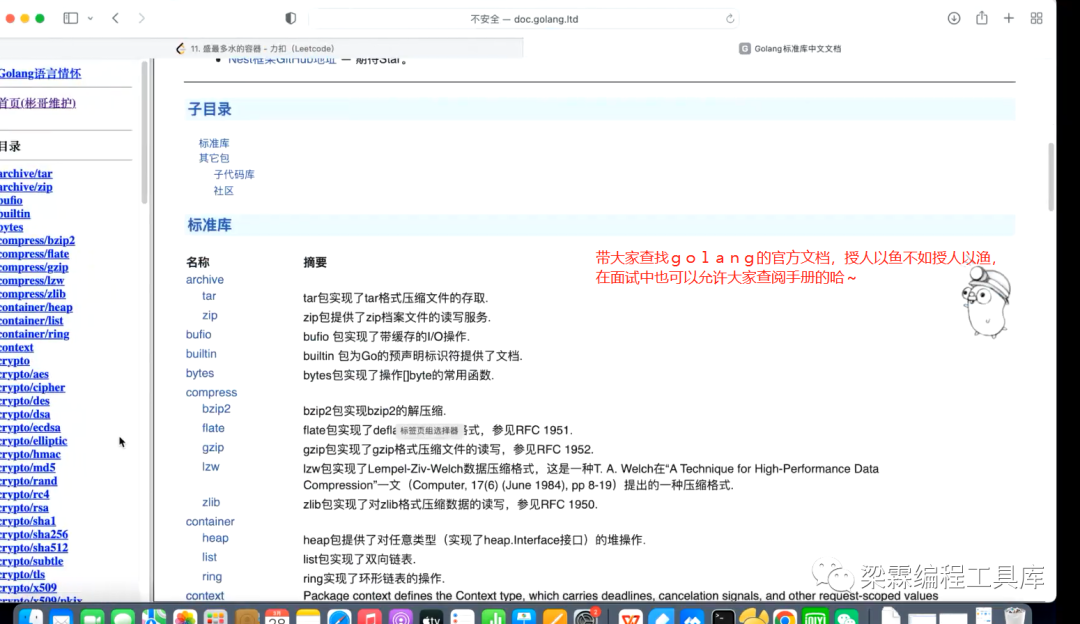Click the back navigation arrow
This screenshot has height=624, width=1080.
[x=115, y=17]
